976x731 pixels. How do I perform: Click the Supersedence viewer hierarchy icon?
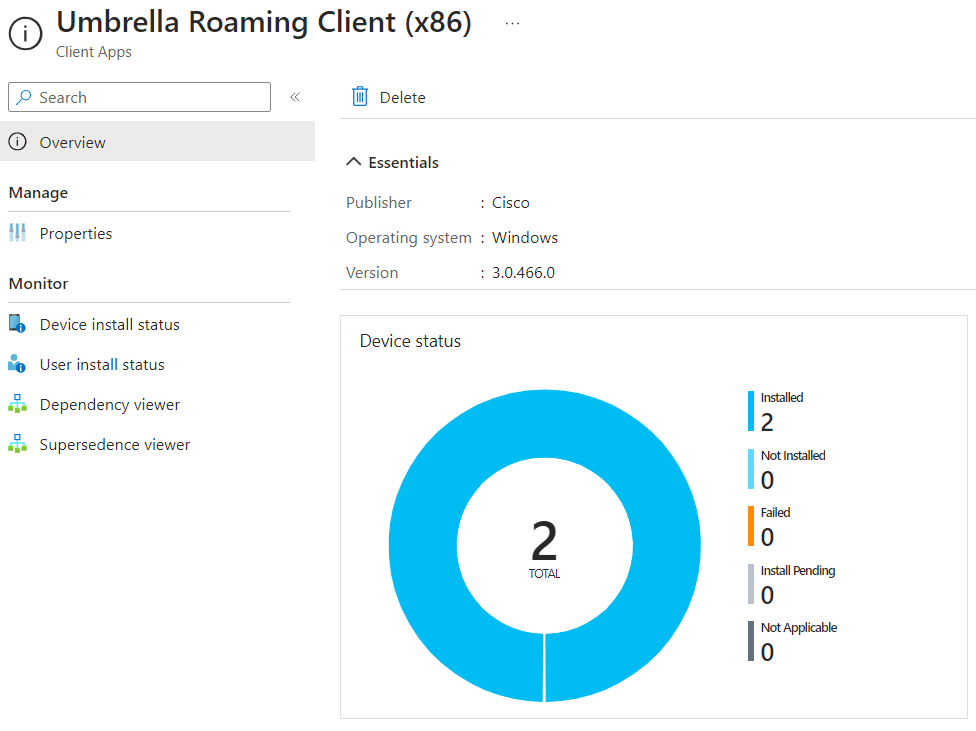[x=17, y=444]
